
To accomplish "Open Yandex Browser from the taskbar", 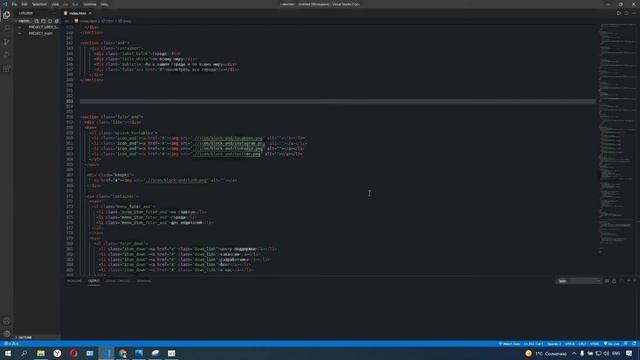I will tap(57, 353).
